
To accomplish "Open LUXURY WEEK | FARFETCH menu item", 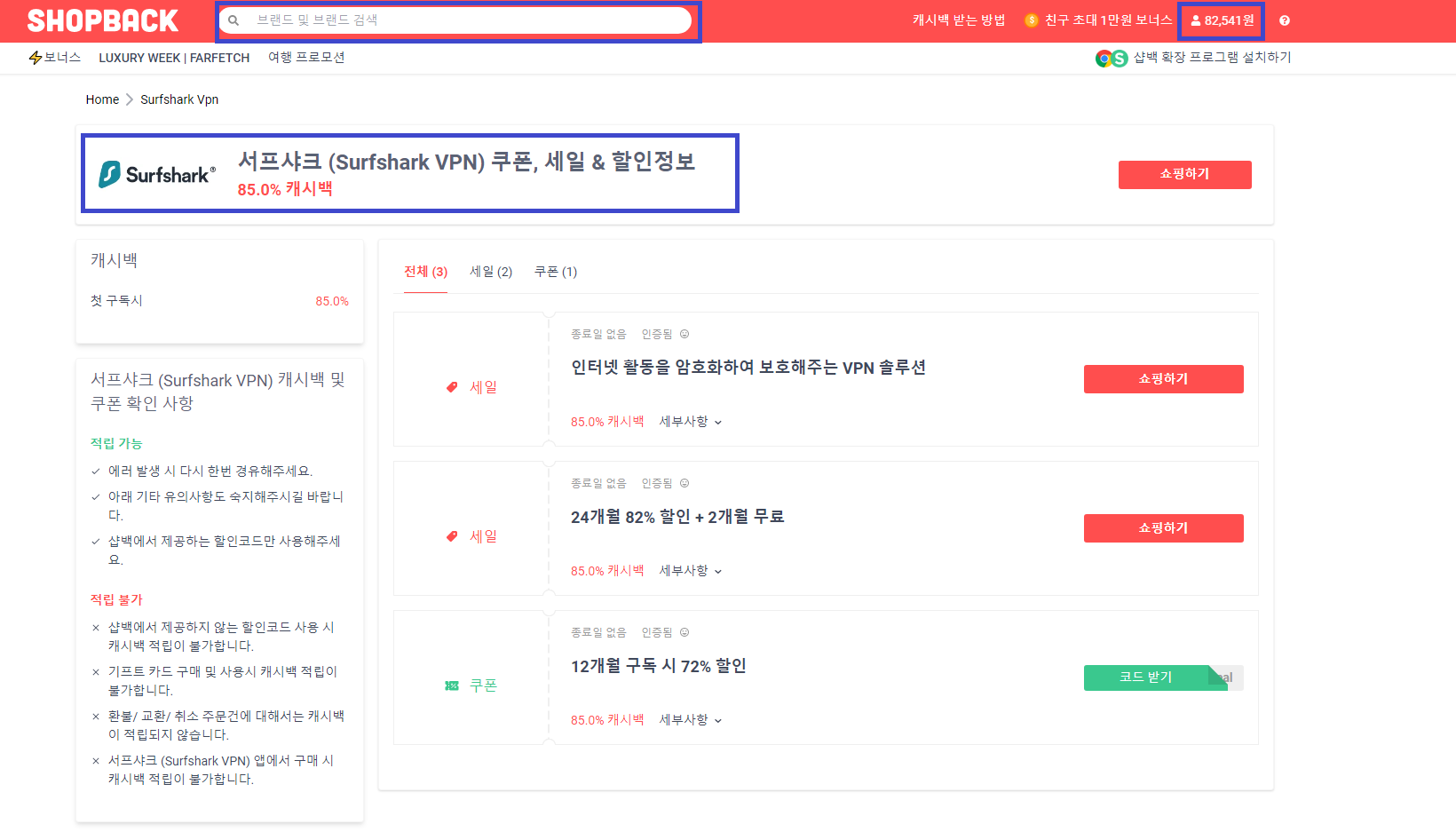I will tap(174, 58).
